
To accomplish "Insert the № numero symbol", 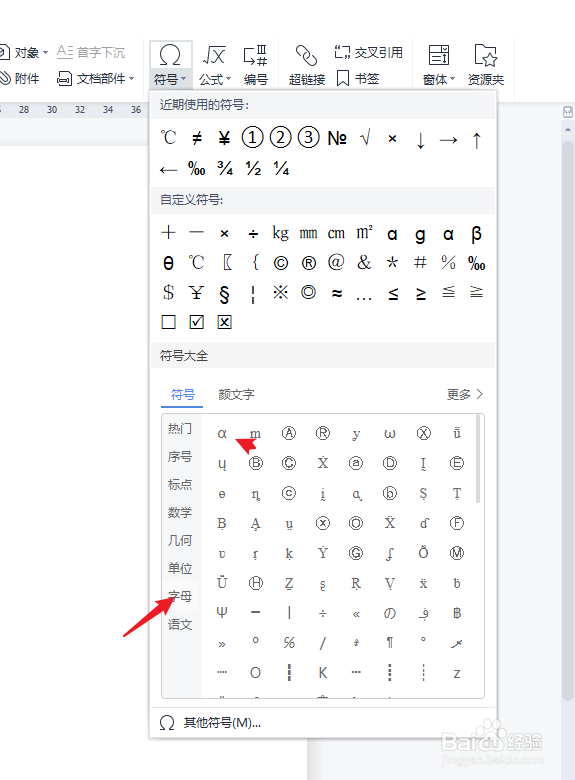I will [337, 138].
